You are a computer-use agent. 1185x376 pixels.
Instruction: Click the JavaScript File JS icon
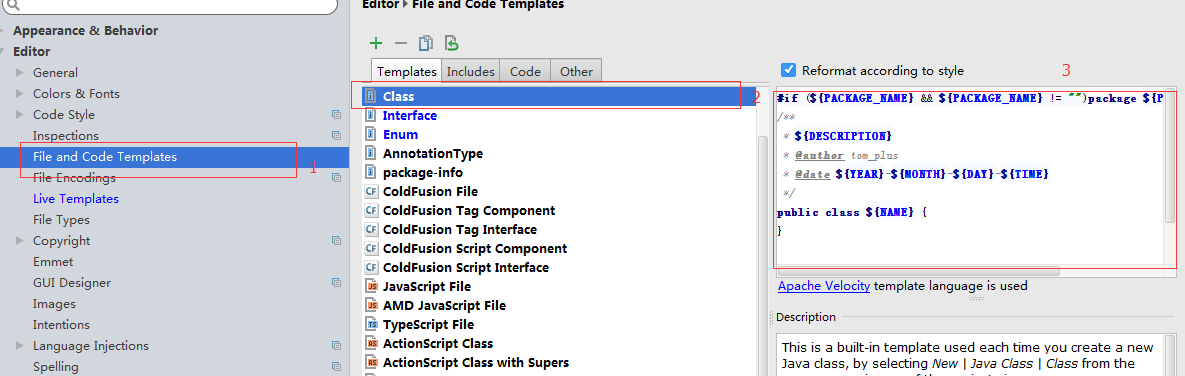[x=371, y=287]
